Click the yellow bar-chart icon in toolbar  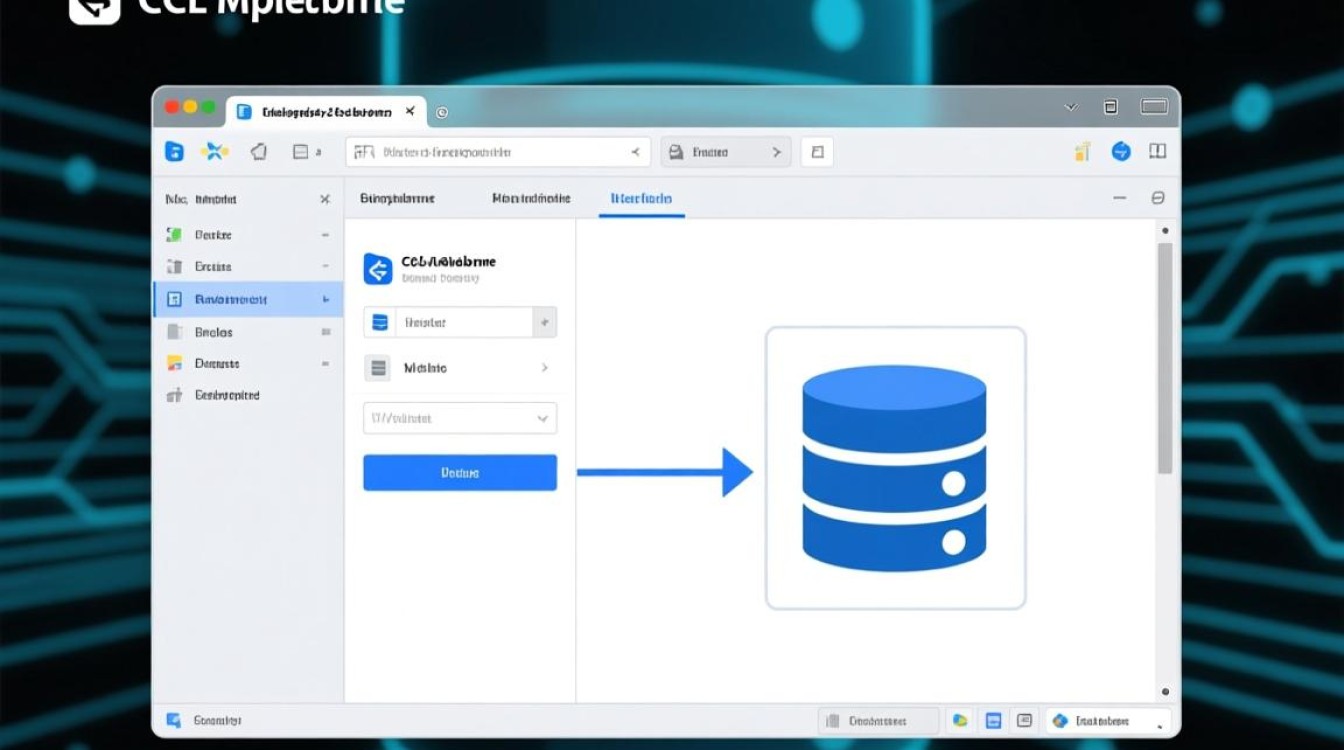[x=1082, y=152]
